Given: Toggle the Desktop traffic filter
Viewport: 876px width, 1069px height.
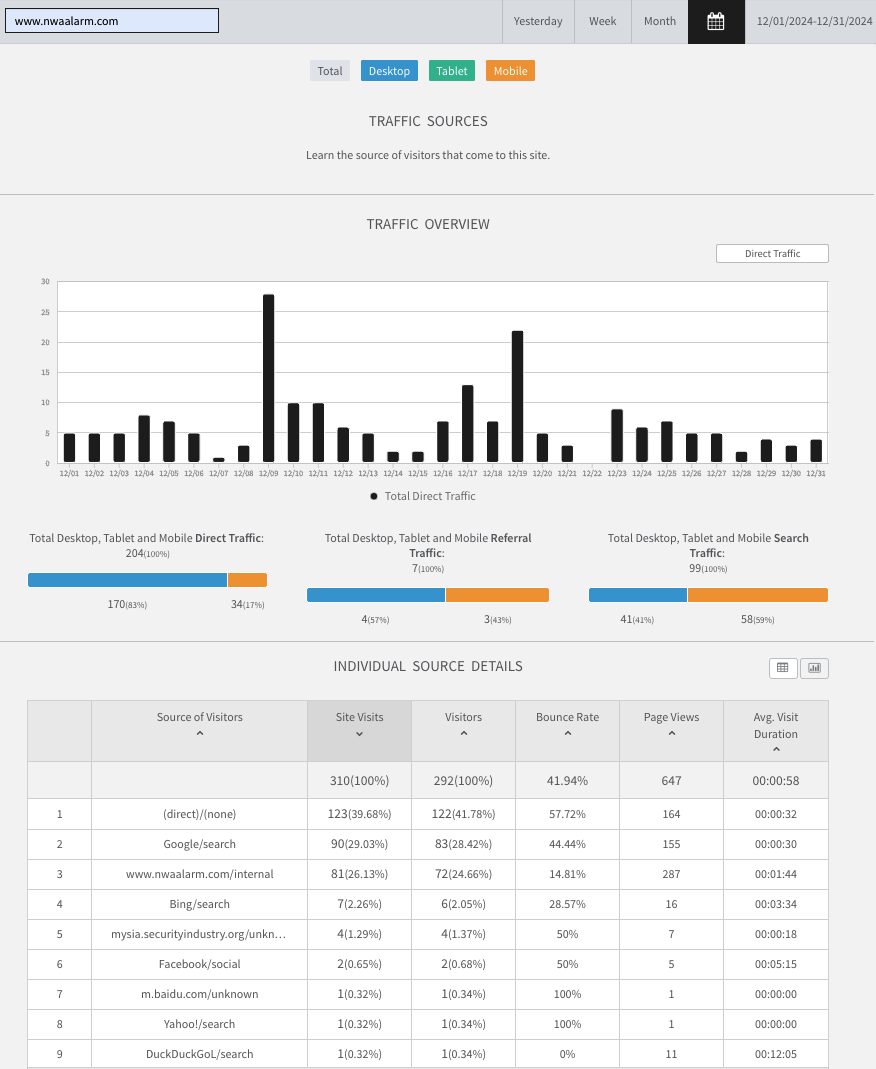Looking at the screenshot, I should (x=389, y=71).
